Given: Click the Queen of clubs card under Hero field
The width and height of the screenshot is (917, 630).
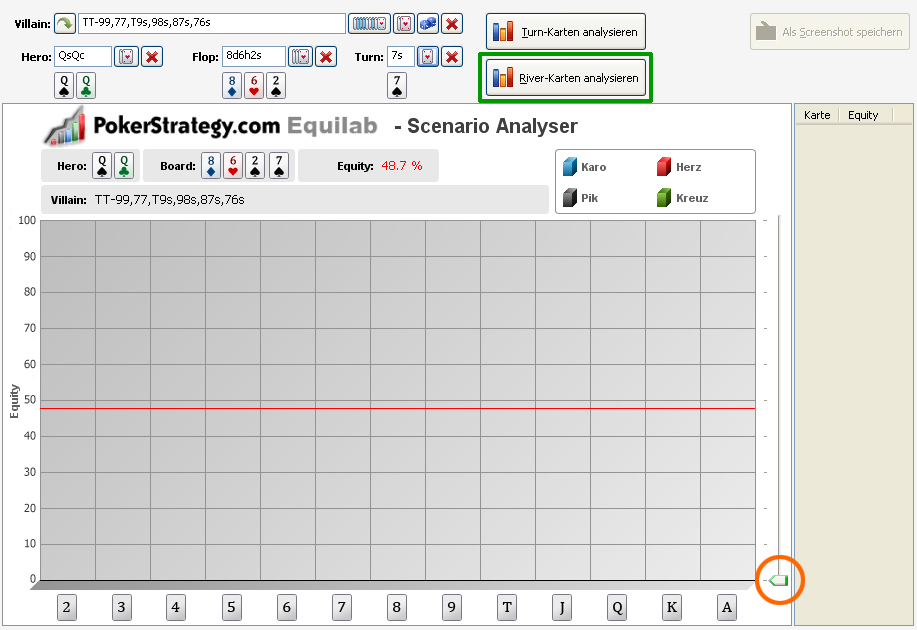Looking at the screenshot, I should coord(86,85).
